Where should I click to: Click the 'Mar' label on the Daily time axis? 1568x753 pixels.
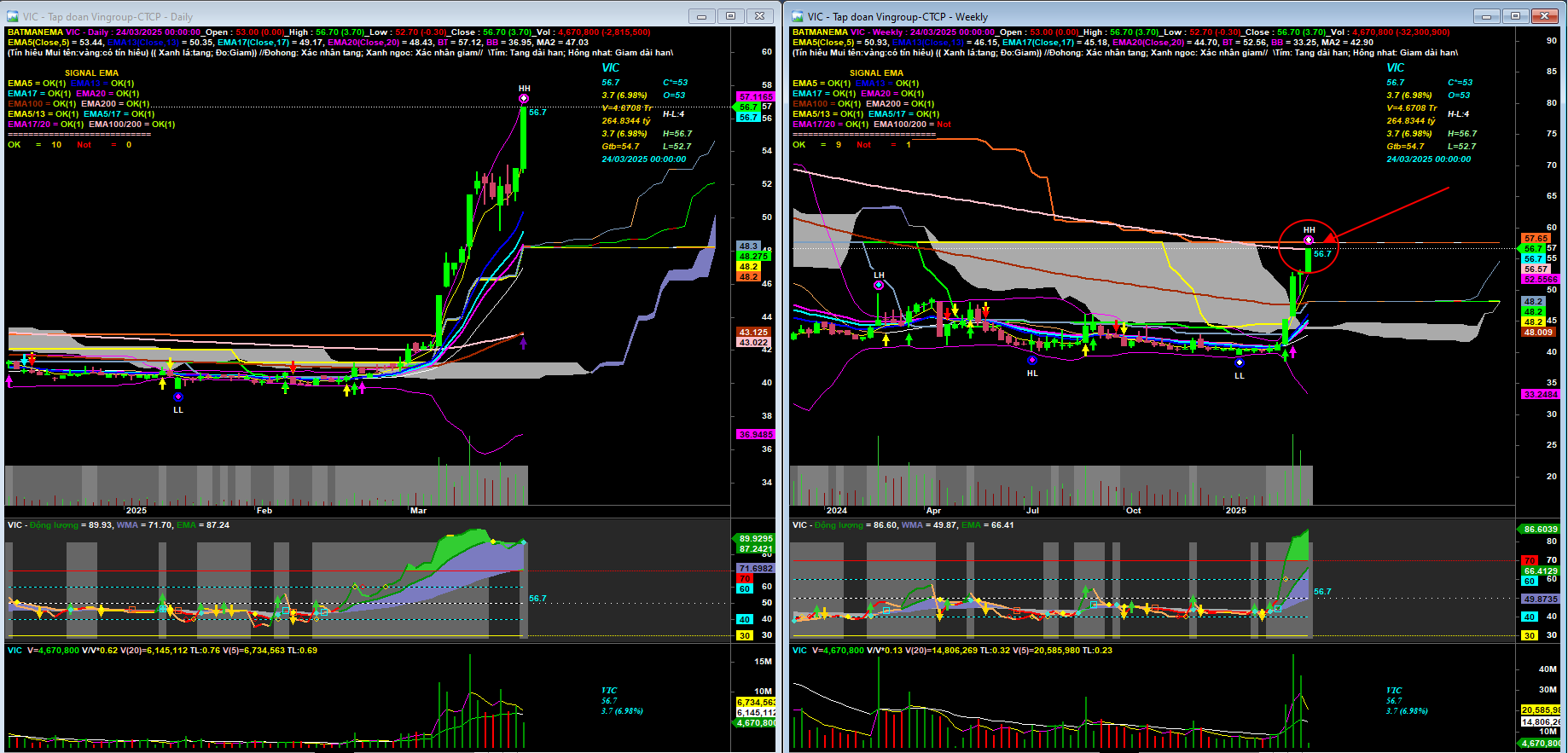pyautogui.click(x=418, y=511)
